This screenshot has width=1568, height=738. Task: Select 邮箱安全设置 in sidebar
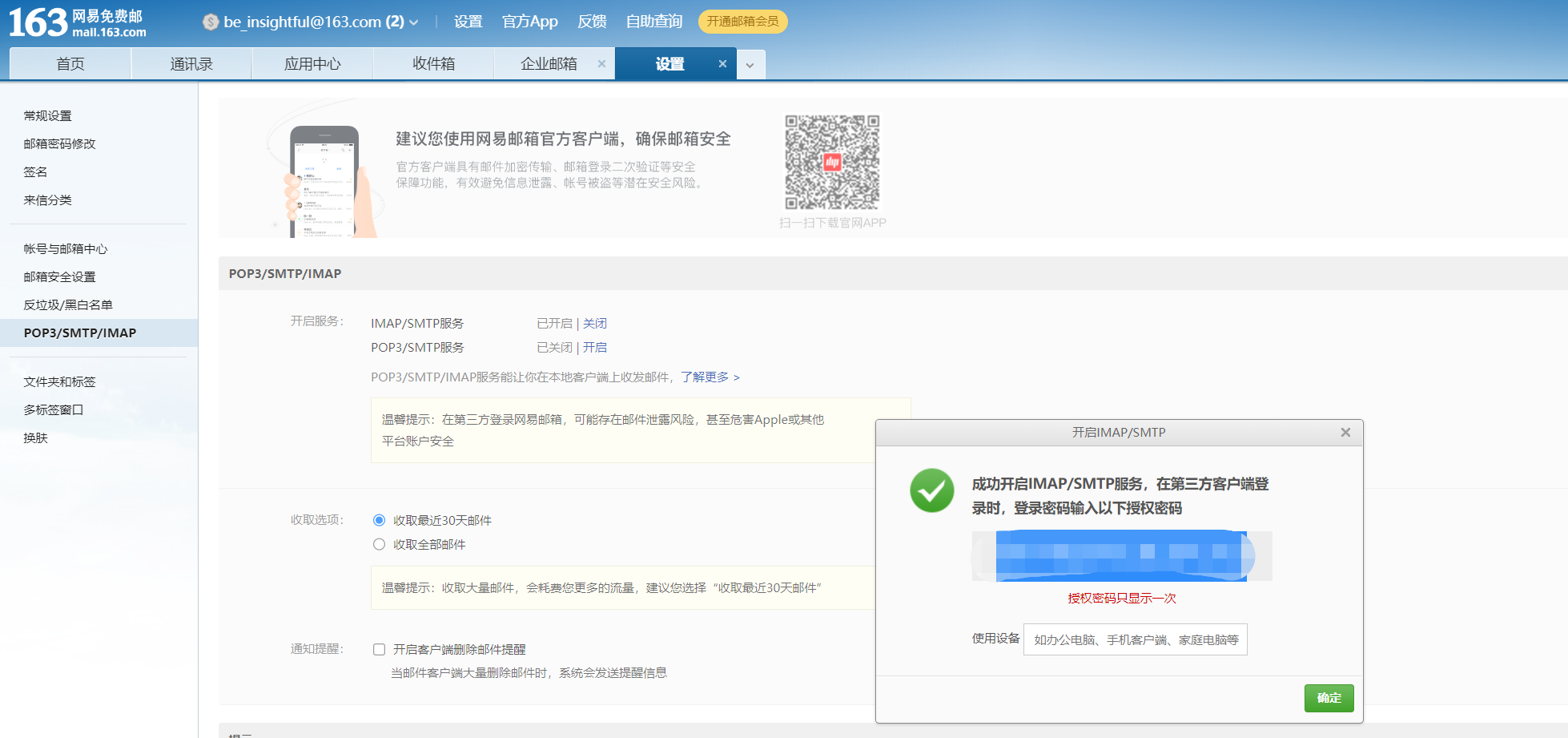60,276
